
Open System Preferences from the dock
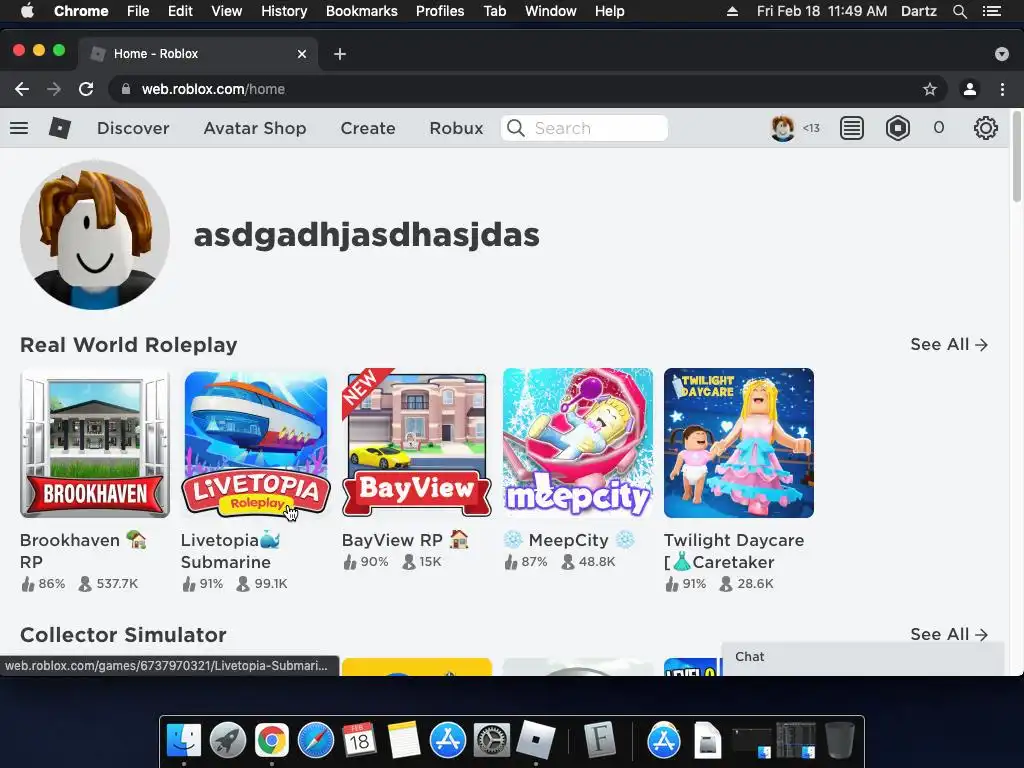tap(491, 741)
